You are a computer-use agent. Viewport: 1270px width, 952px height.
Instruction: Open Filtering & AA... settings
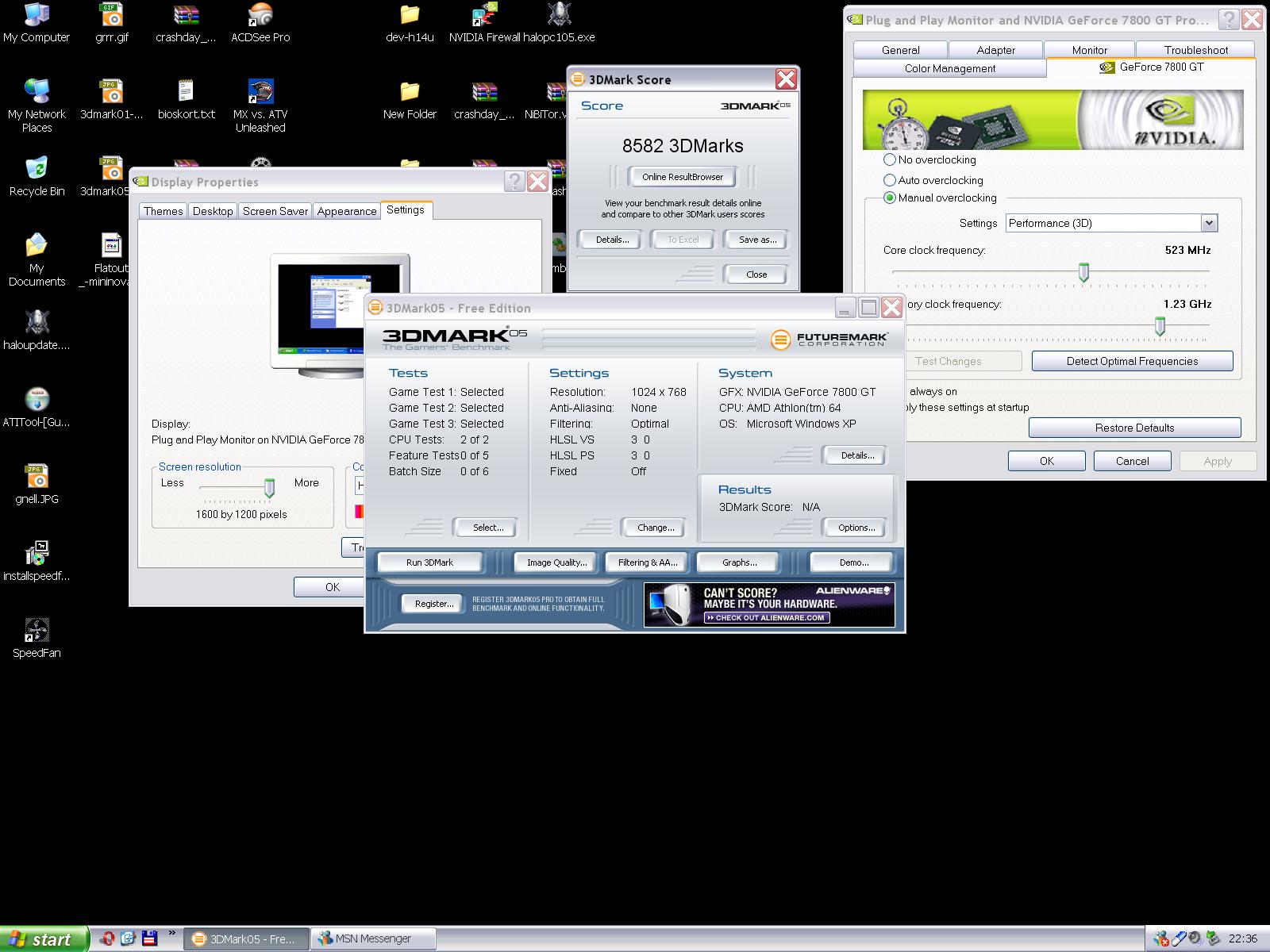(x=648, y=562)
